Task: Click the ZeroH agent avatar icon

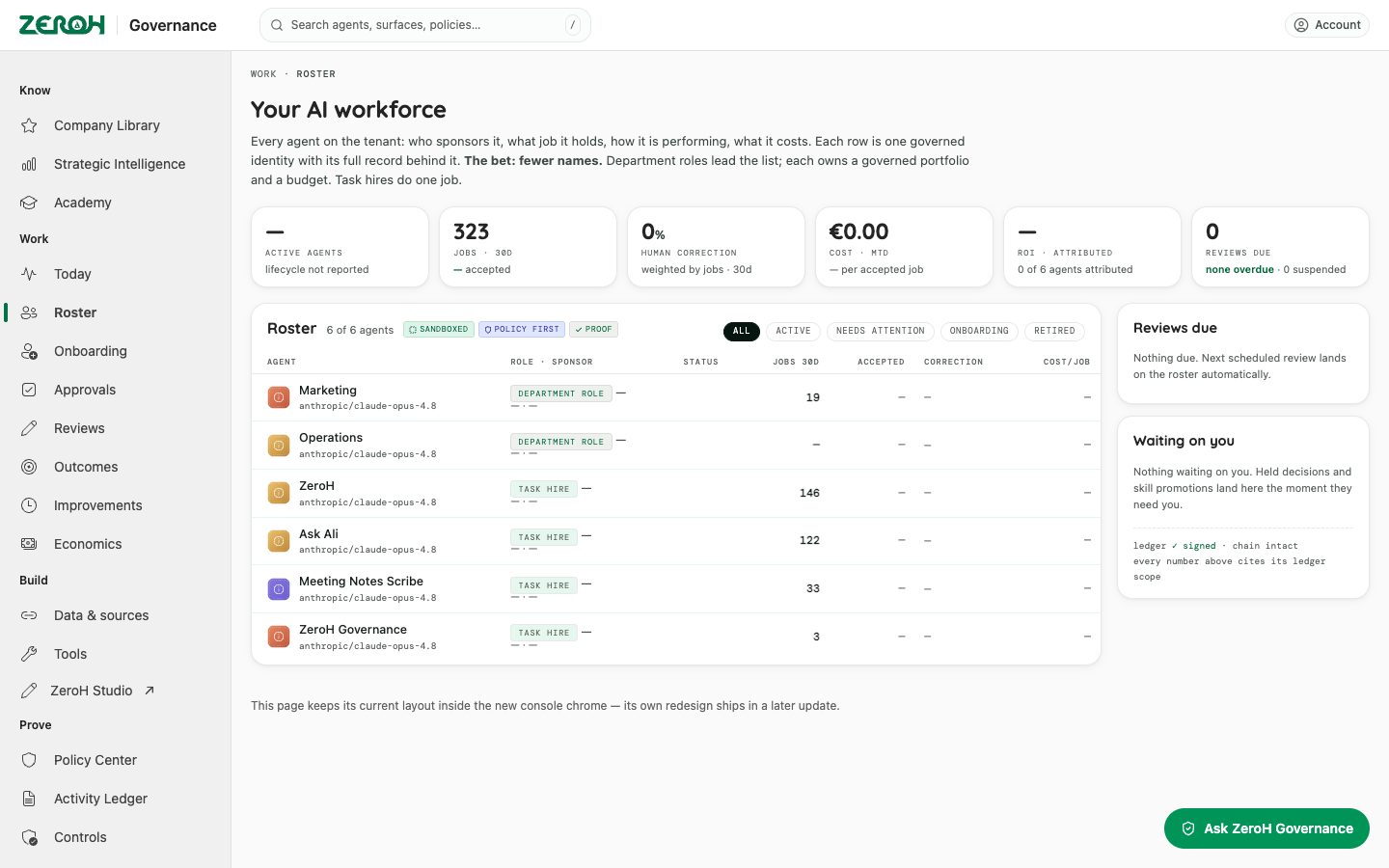Action: click(279, 493)
